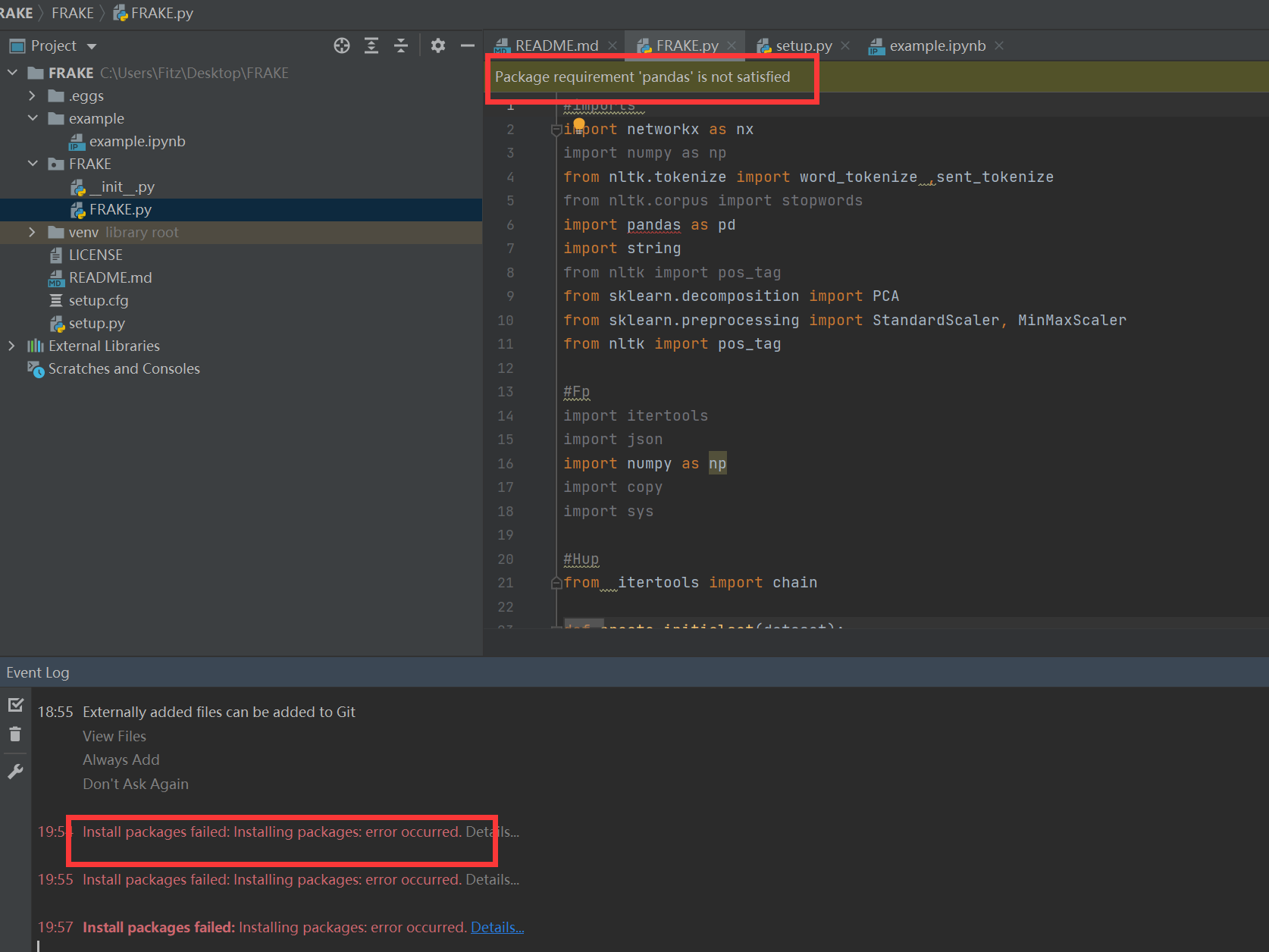Clear the Event Log with trash icon
The width and height of the screenshot is (1269, 952).
click(15, 734)
